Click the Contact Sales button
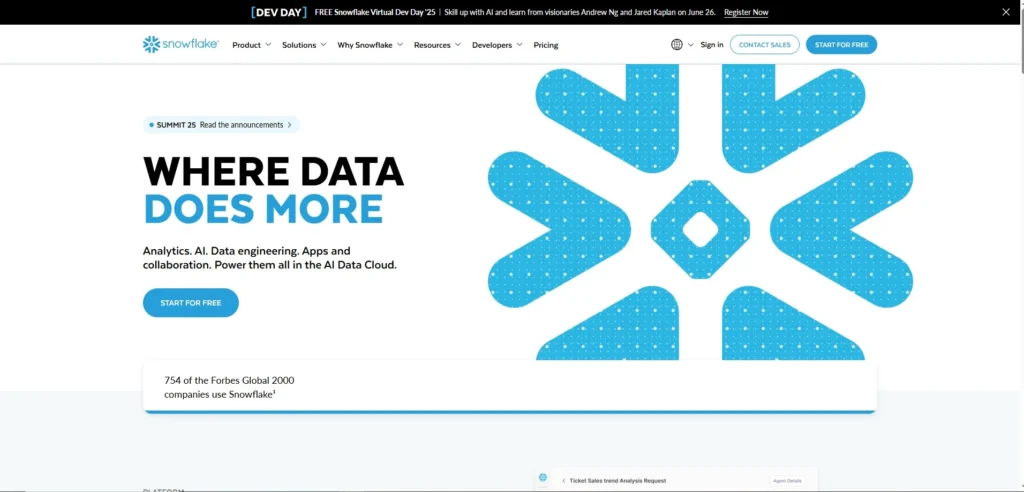The width and height of the screenshot is (1024, 492). tap(764, 44)
